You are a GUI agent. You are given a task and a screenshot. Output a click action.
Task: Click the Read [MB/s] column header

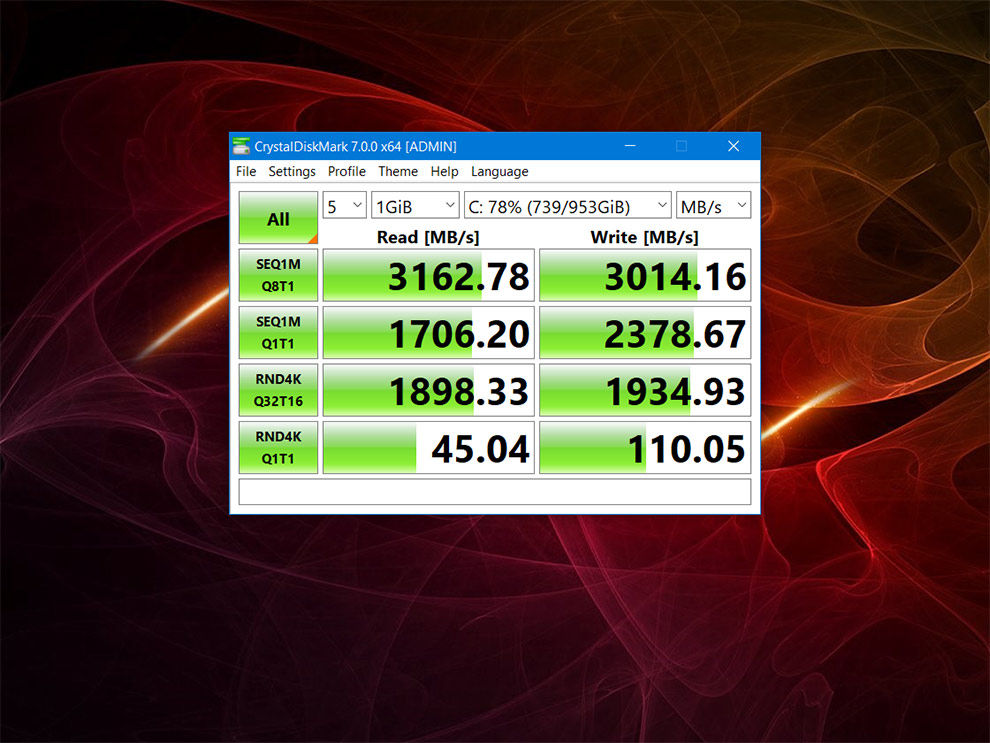click(428, 237)
